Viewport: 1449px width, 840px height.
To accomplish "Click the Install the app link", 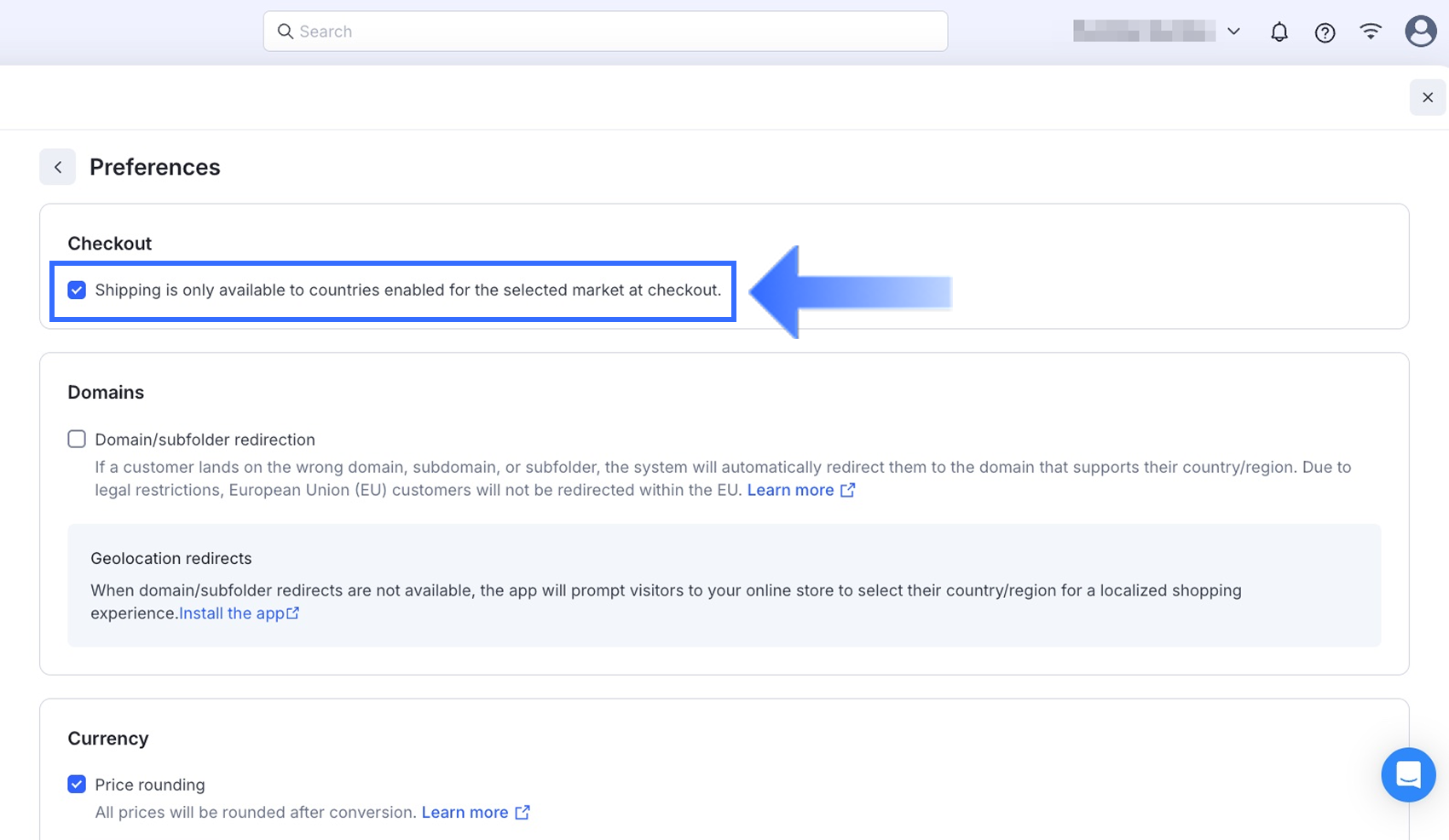I will pos(231,613).
